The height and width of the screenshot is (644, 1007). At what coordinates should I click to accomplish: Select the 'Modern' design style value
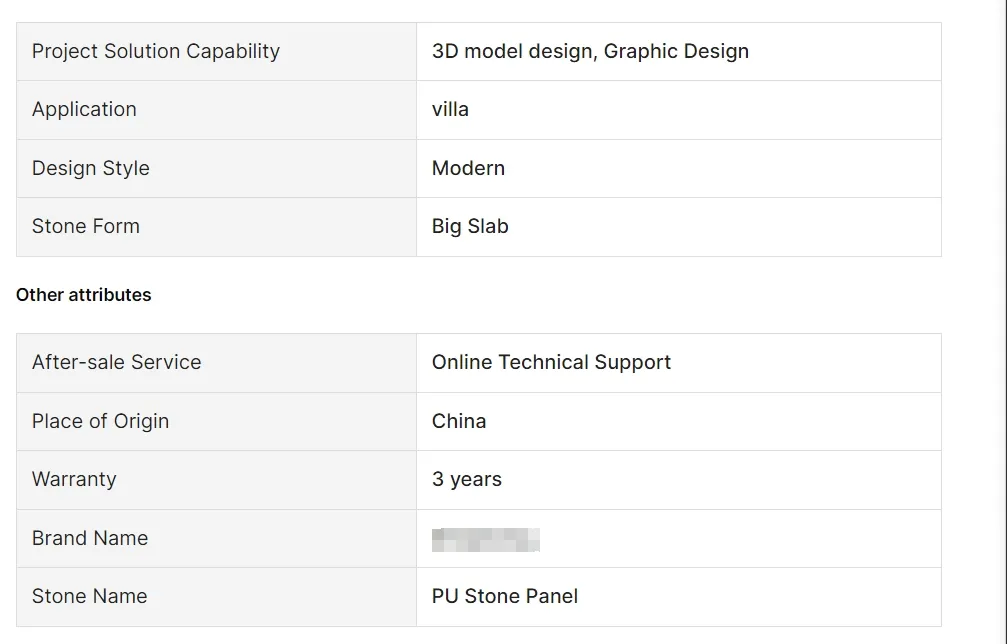(468, 168)
